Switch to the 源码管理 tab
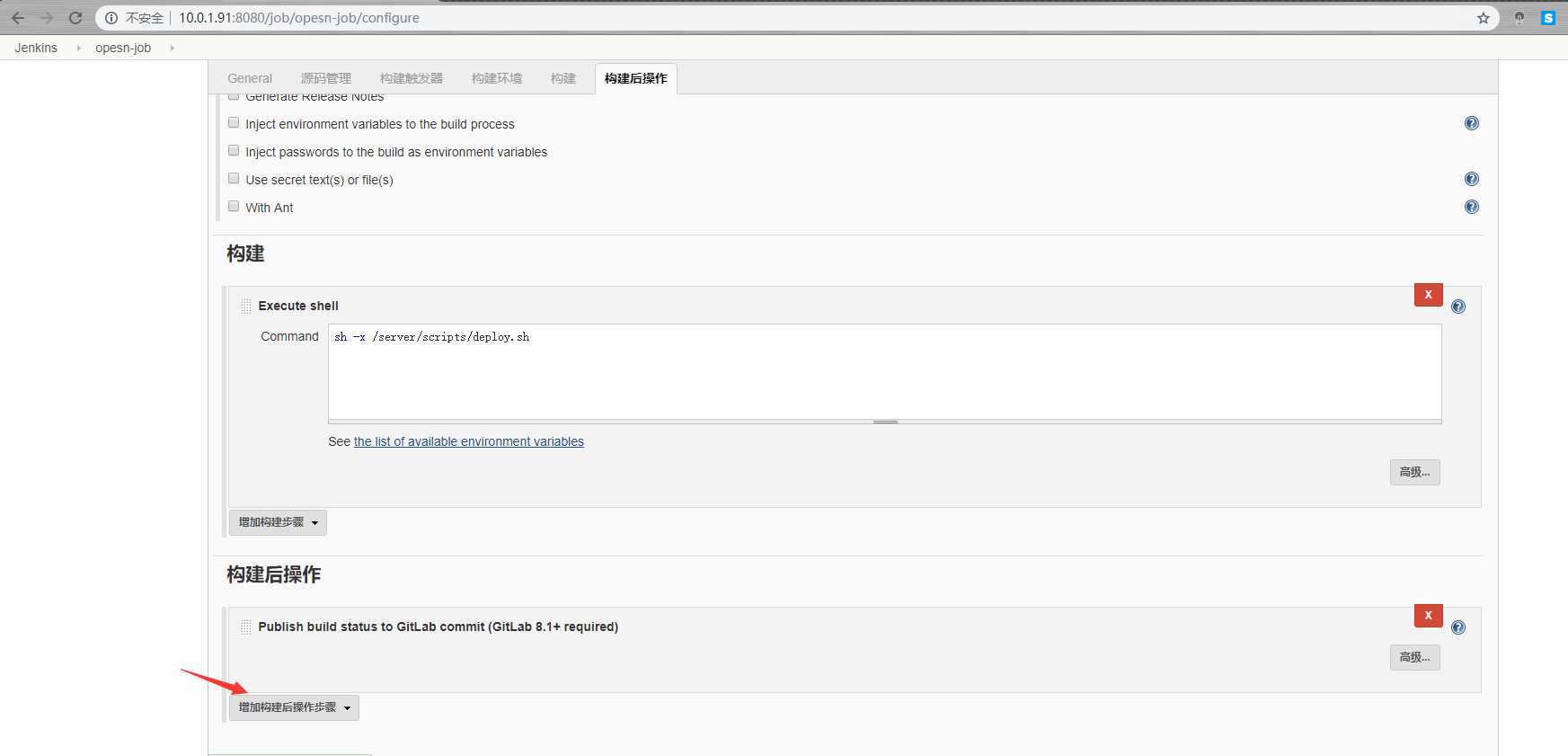Viewport: 1568px width, 756px height. (x=326, y=78)
